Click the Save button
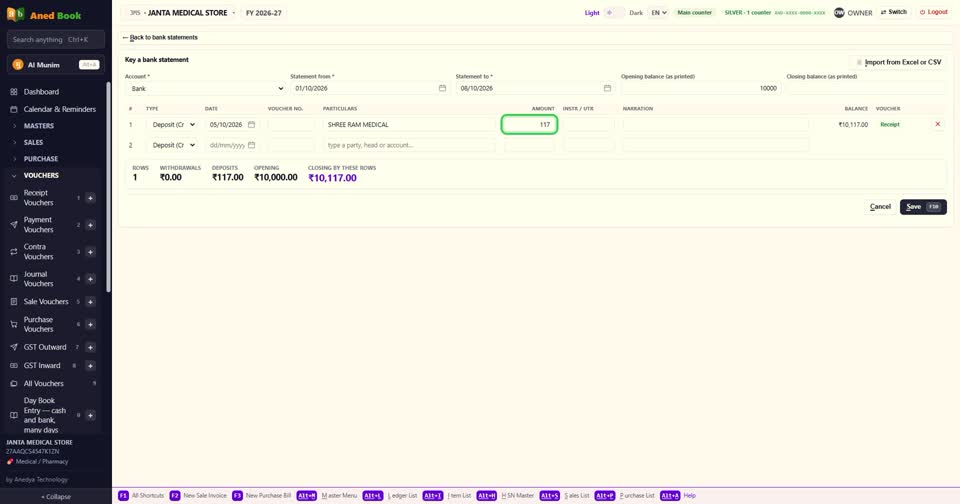 coord(923,207)
